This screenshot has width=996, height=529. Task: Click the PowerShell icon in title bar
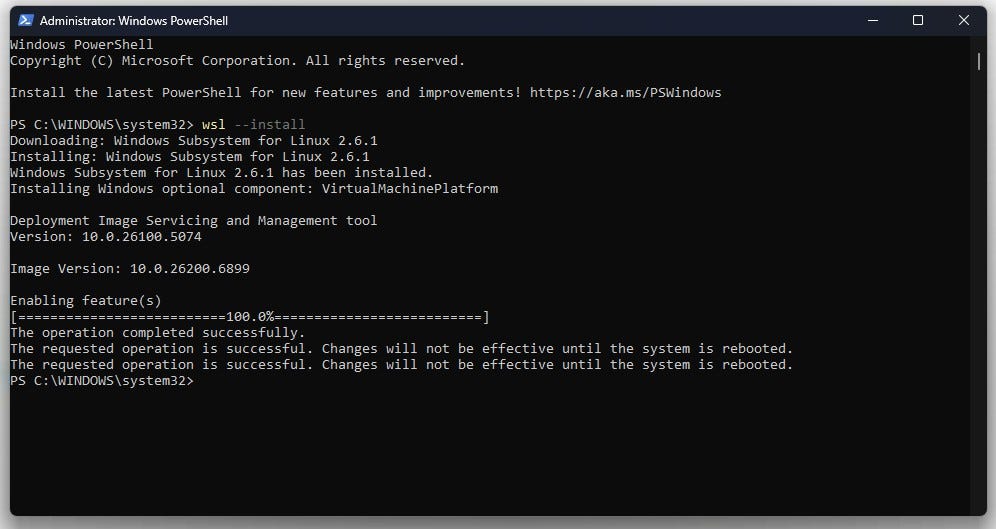click(25, 20)
